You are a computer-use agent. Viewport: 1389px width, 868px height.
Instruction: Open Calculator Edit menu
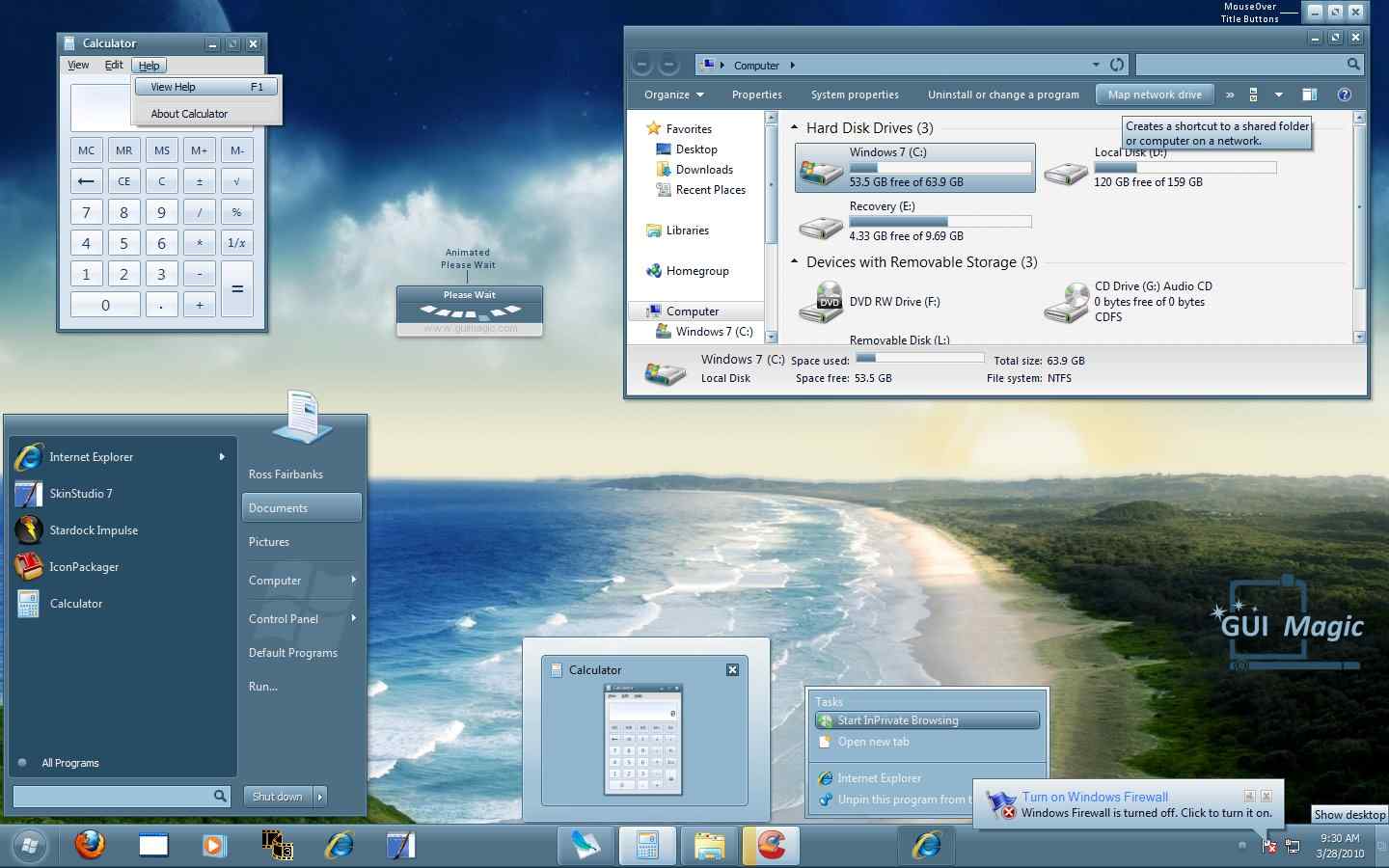[x=114, y=66]
